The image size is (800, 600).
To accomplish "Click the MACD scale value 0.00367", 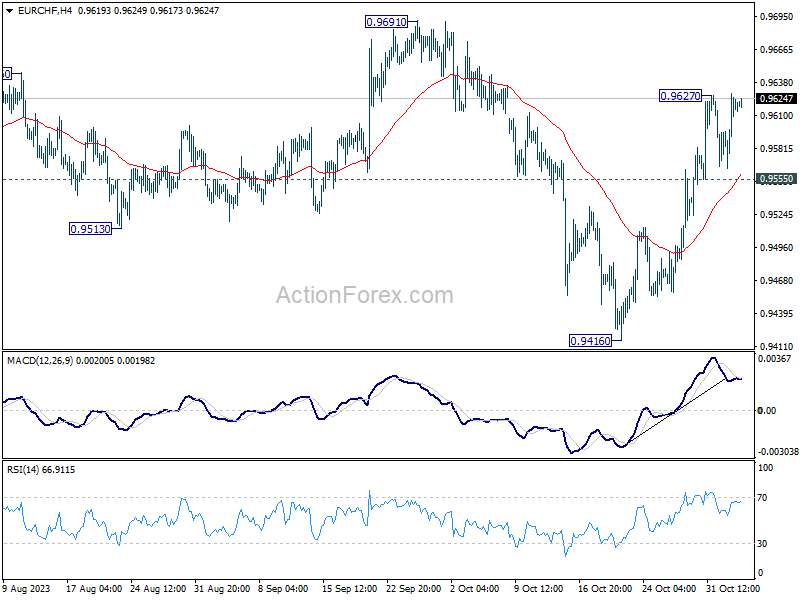I will coord(774,359).
